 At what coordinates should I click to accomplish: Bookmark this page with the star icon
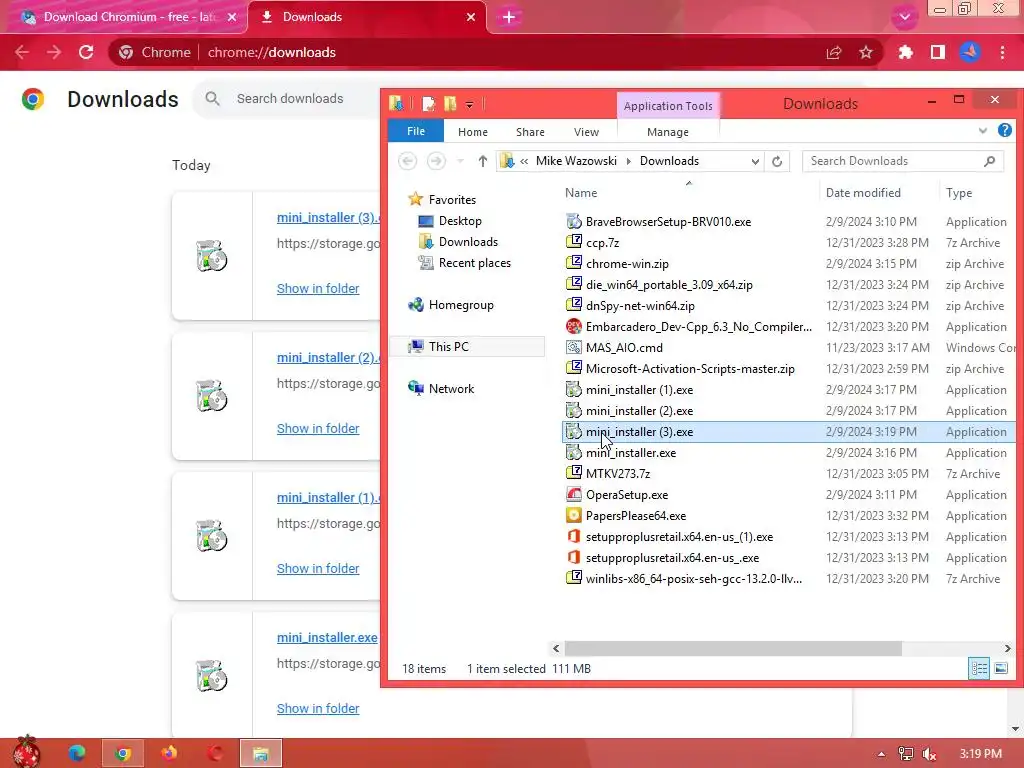coord(866,52)
